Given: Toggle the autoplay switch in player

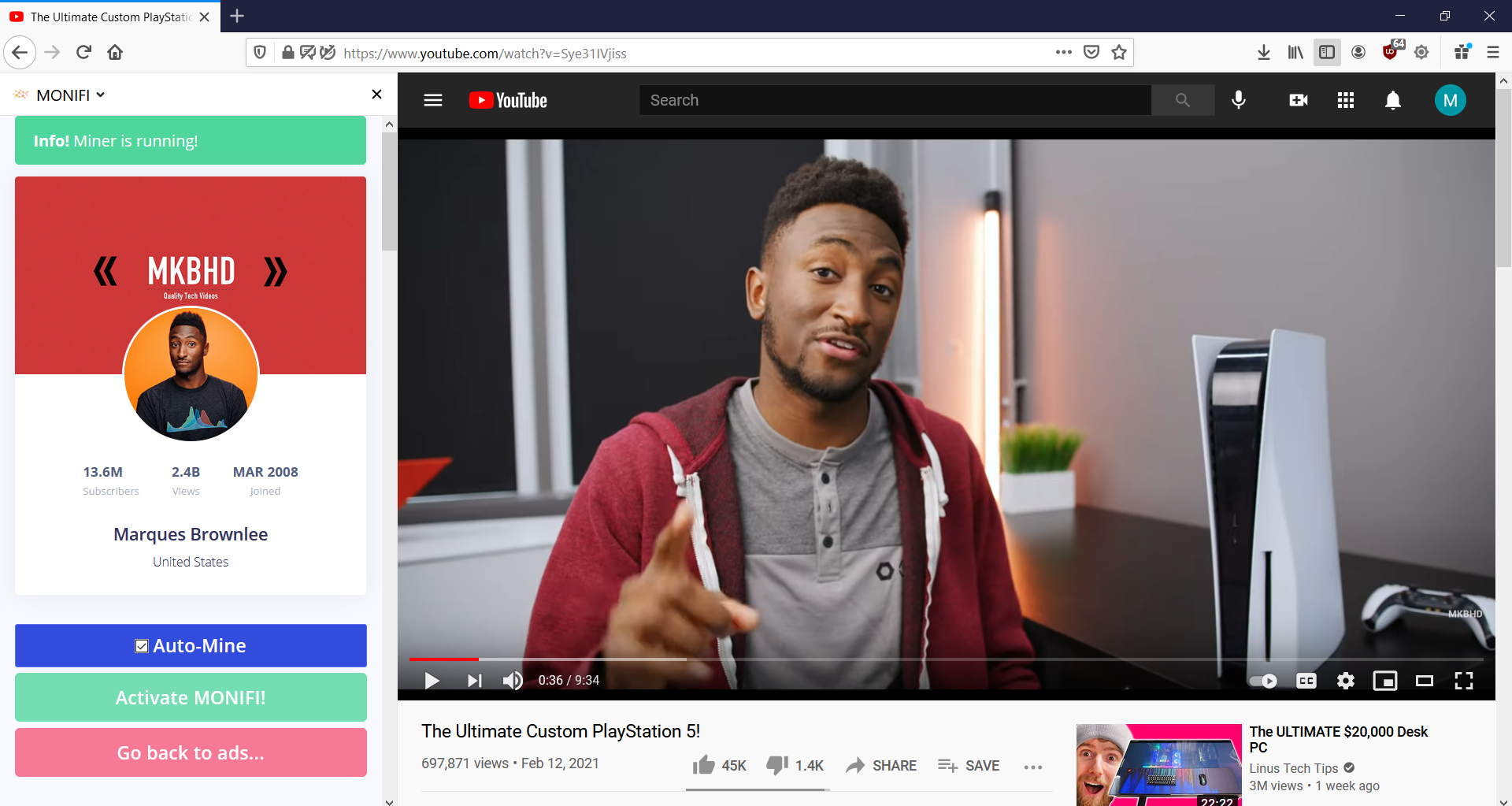Looking at the screenshot, I should click(x=1264, y=681).
